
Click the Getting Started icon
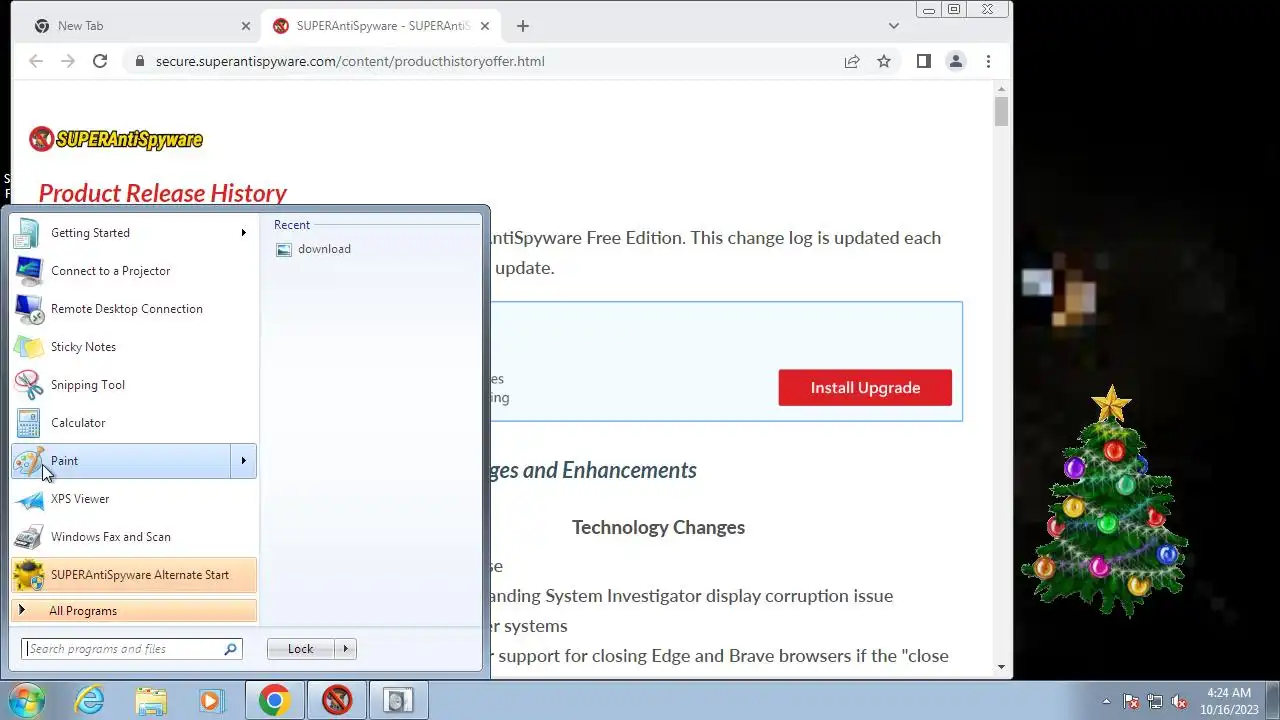click(x=29, y=233)
